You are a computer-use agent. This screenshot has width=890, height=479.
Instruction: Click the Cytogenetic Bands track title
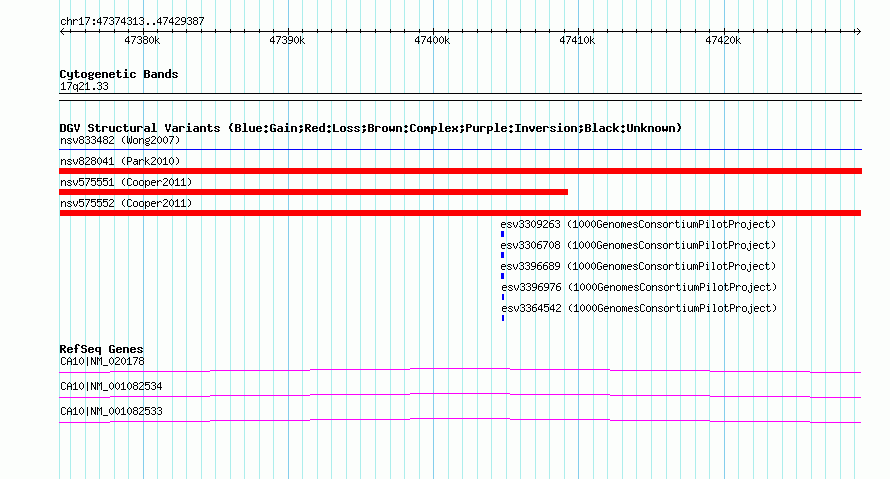119,74
